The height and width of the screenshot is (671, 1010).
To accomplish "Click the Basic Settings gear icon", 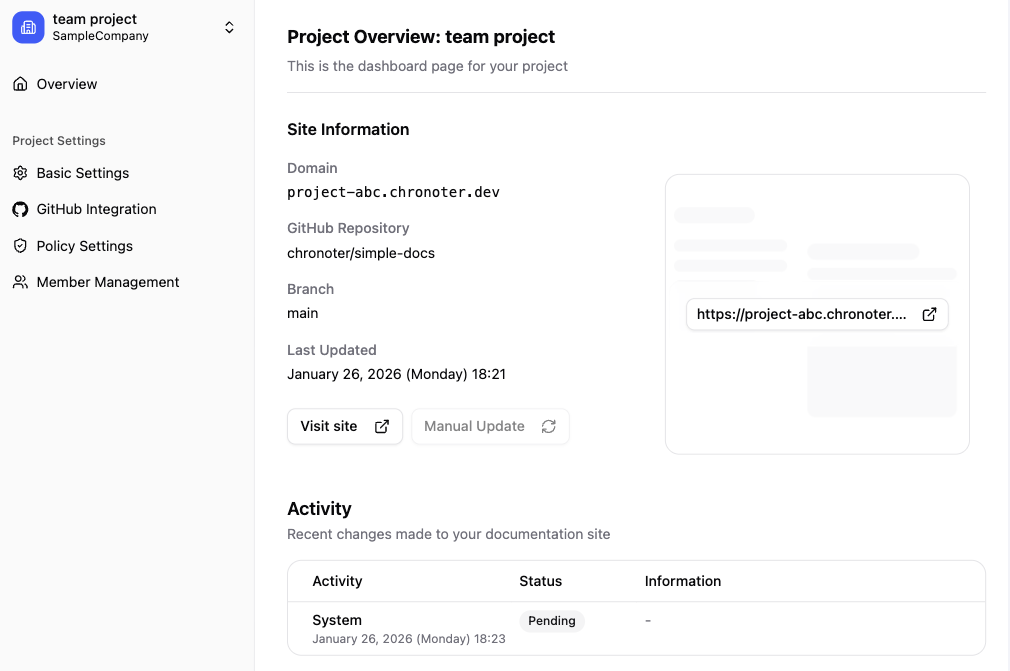I will pos(20,173).
